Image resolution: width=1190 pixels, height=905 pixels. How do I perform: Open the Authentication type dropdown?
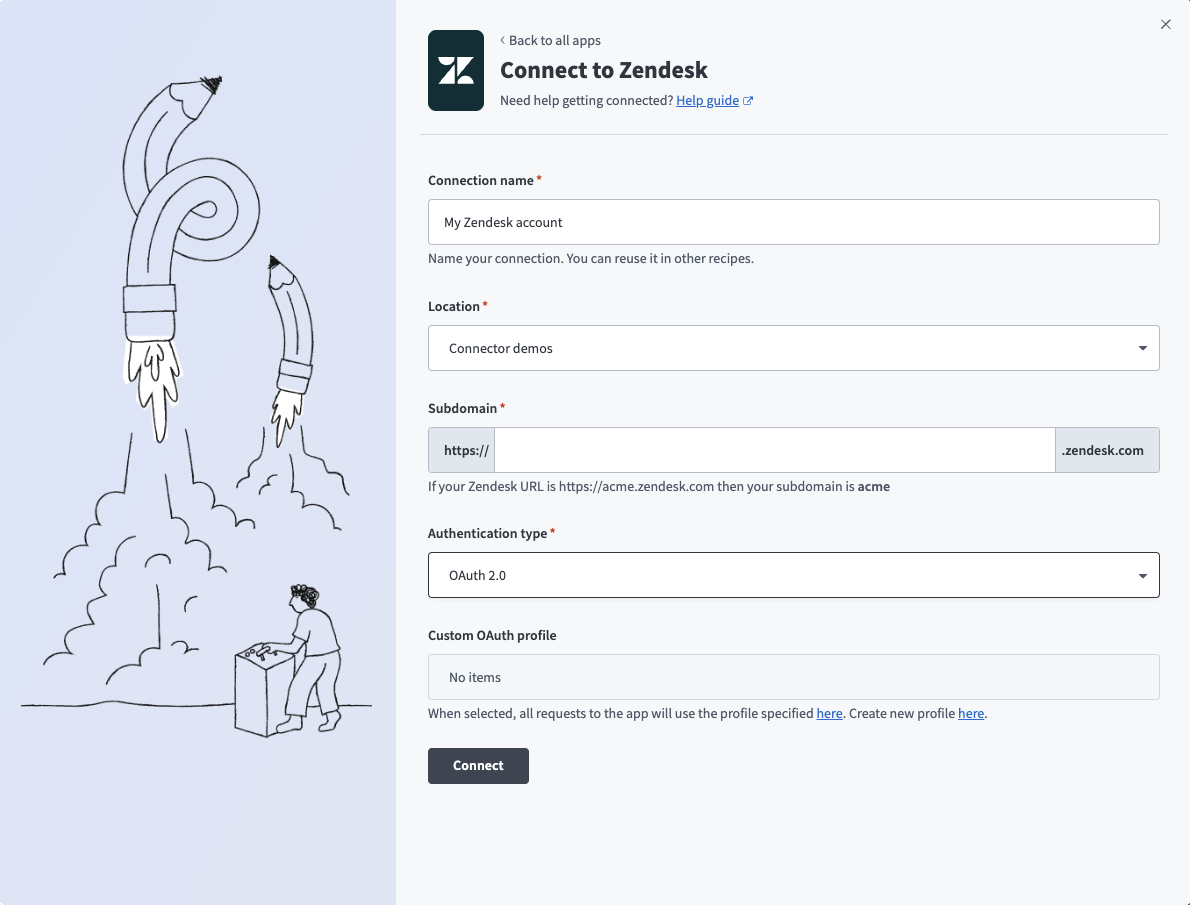[x=793, y=575]
